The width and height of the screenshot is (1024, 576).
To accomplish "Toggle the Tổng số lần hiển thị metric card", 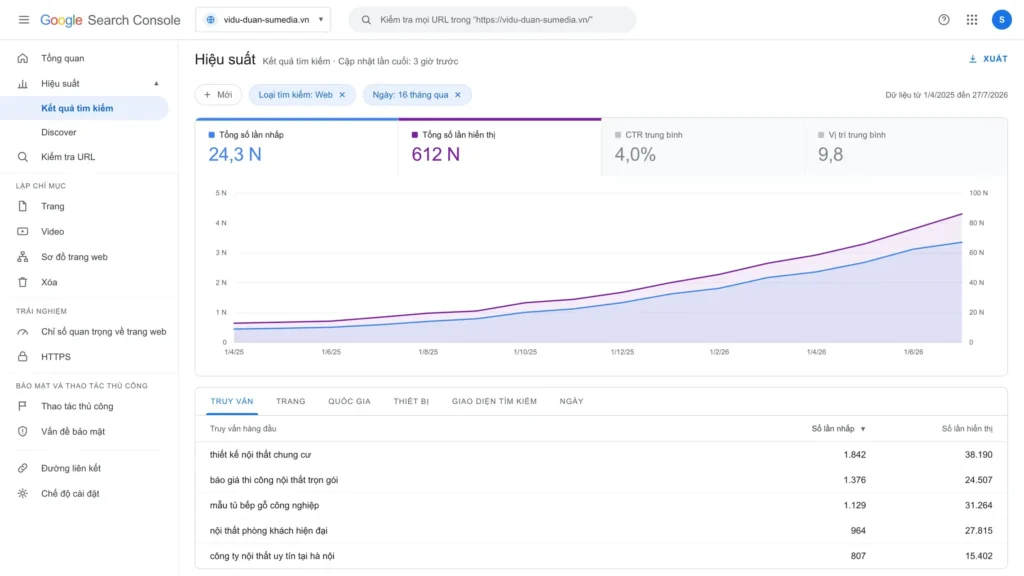I will tap(500, 147).
